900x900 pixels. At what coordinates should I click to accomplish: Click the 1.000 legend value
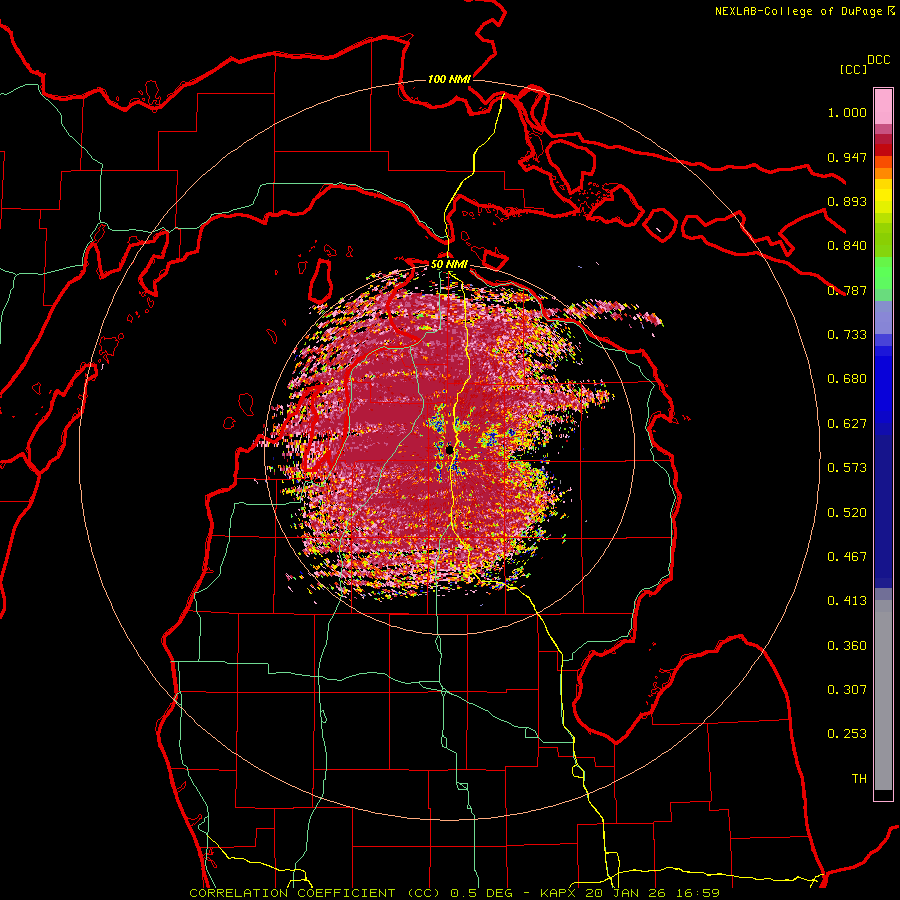(847, 112)
